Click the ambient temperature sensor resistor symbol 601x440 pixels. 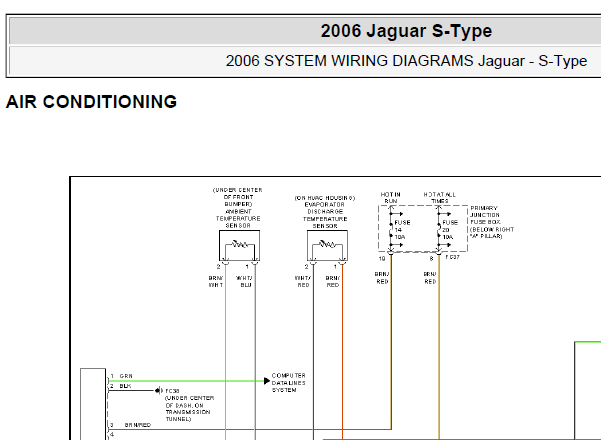pyautogui.click(x=240, y=244)
